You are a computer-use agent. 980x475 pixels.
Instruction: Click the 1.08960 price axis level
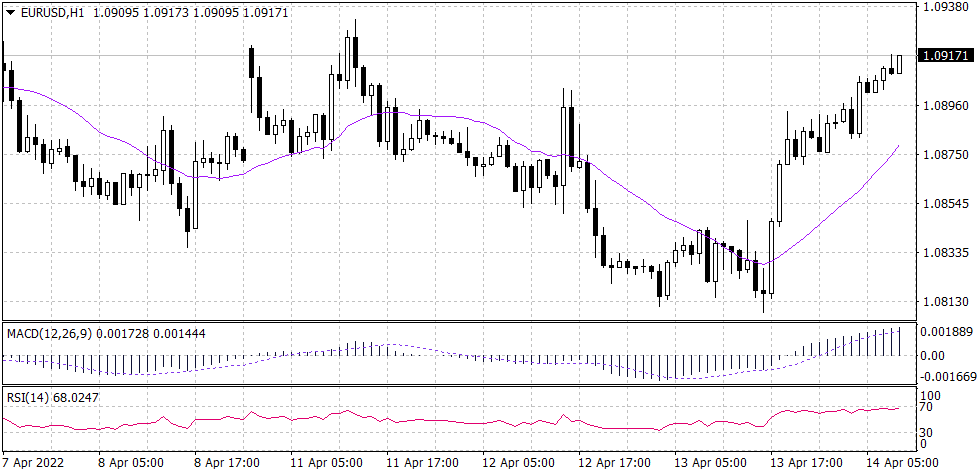coord(946,105)
